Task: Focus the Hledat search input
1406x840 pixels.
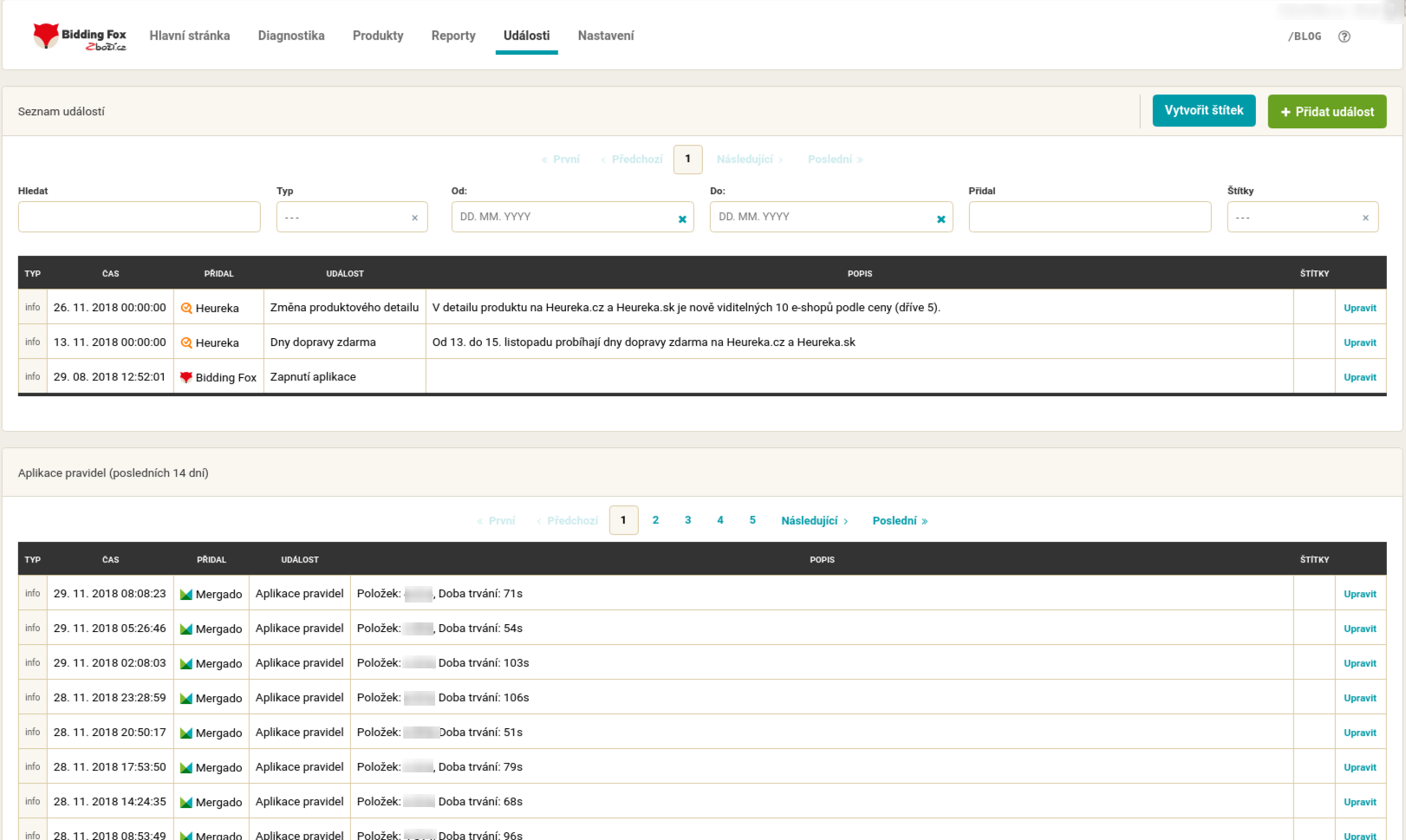Action: coord(139,218)
